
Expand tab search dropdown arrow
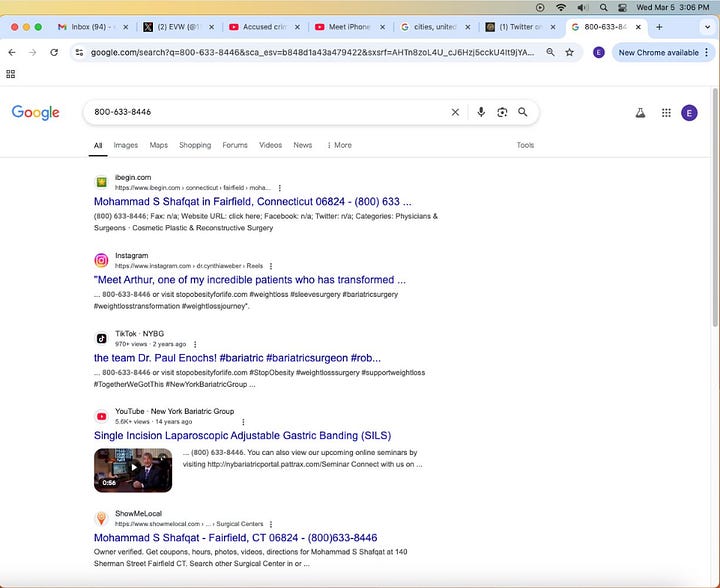(707, 27)
